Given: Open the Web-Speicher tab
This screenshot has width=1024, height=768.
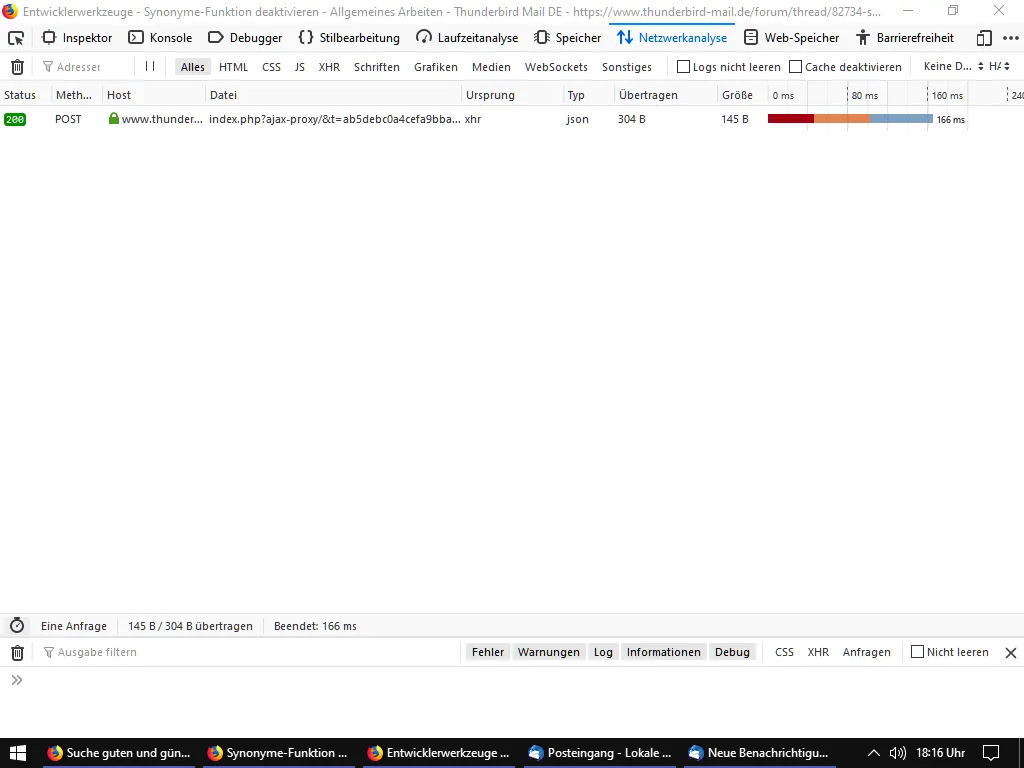Looking at the screenshot, I should pos(792,38).
